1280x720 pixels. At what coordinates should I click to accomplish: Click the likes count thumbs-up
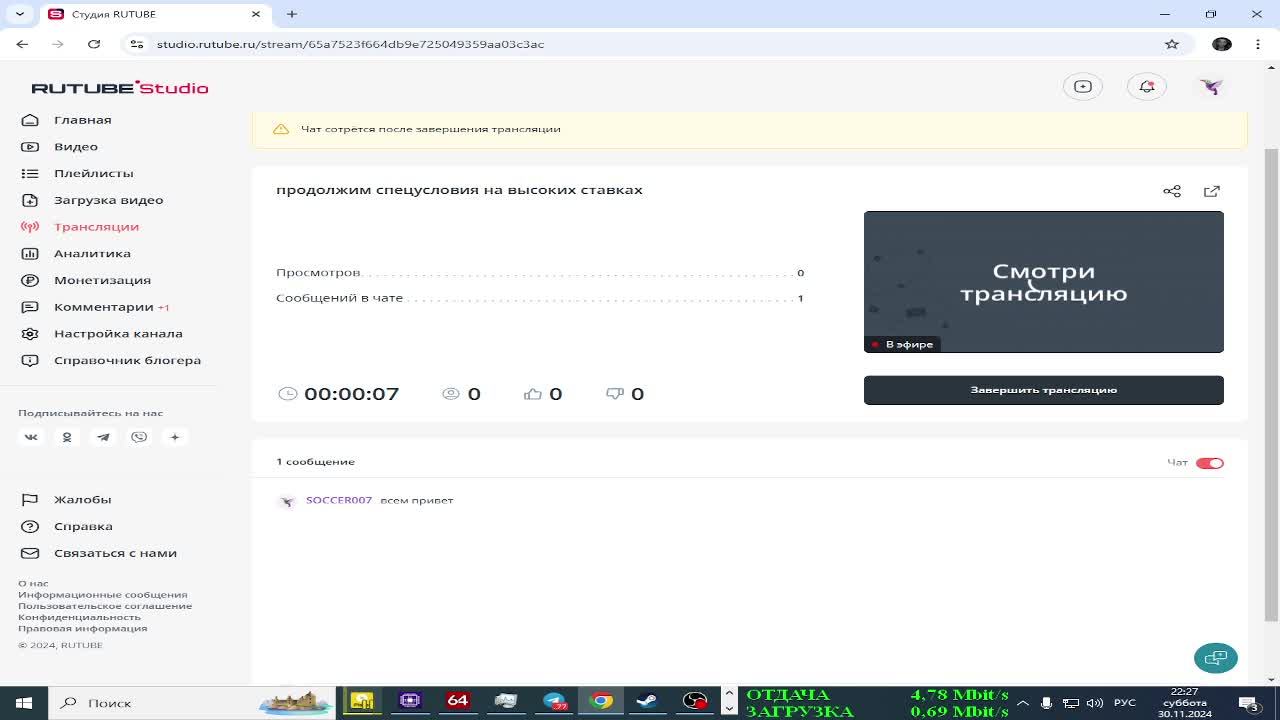pyautogui.click(x=533, y=394)
